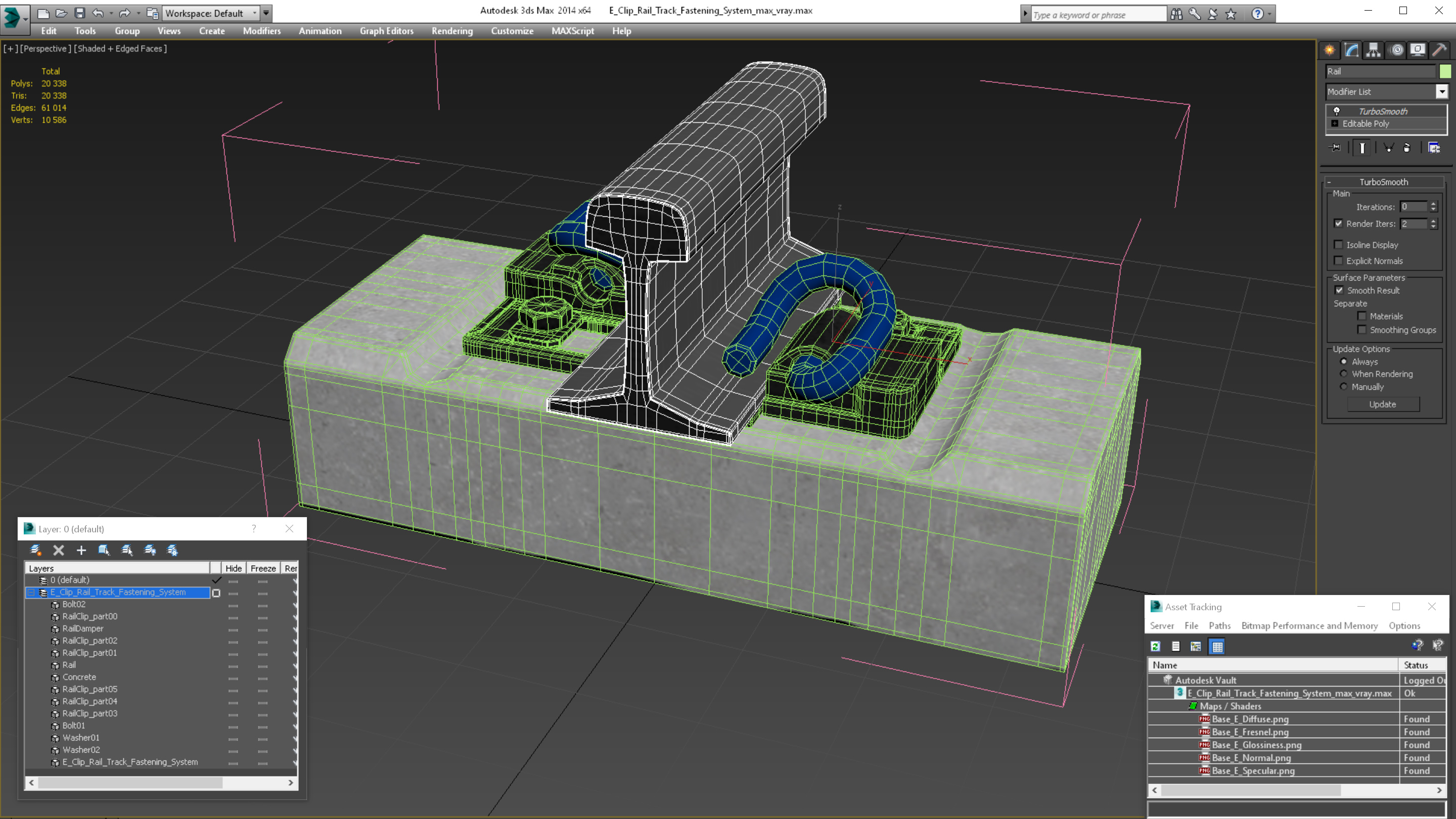The height and width of the screenshot is (819, 1456).
Task: Enable the Isoline Display checkbox
Action: coord(1338,245)
